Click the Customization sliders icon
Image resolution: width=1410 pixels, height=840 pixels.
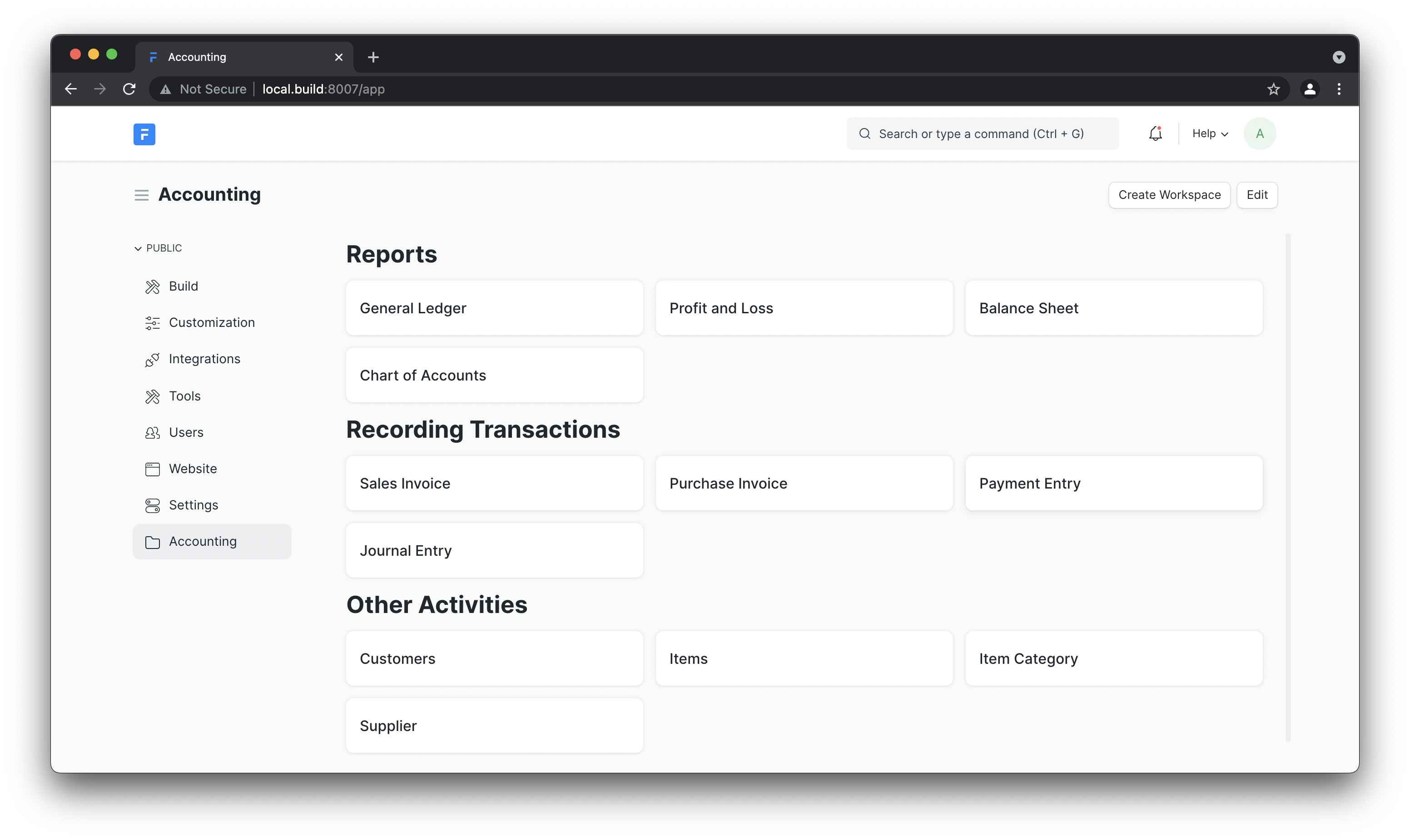tap(152, 323)
